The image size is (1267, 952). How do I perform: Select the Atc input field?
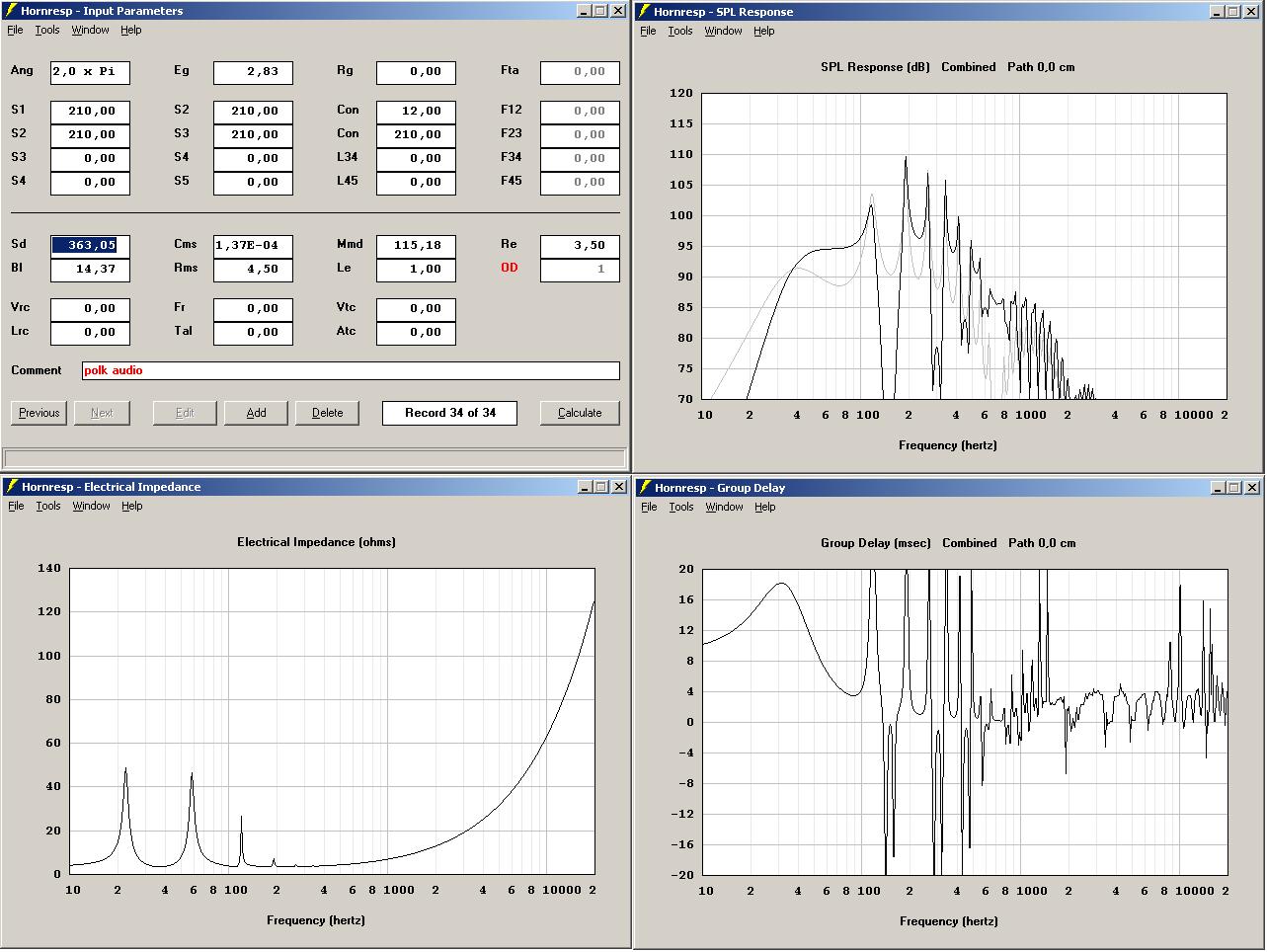click(416, 333)
